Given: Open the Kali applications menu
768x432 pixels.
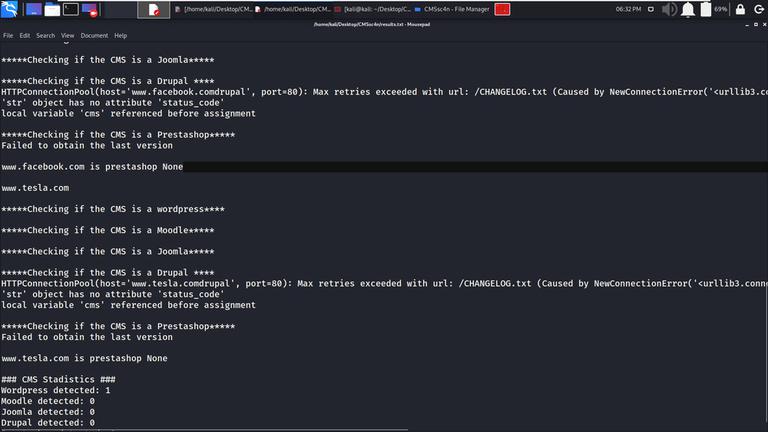Looking at the screenshot, I should click(9, 9).
